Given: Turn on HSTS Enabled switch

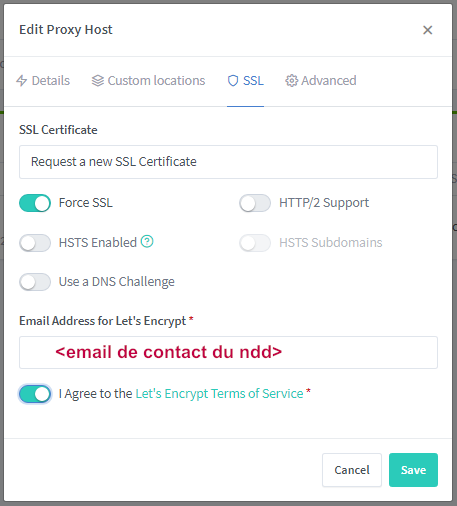Looking at the screenshot, I should [35, 243].
